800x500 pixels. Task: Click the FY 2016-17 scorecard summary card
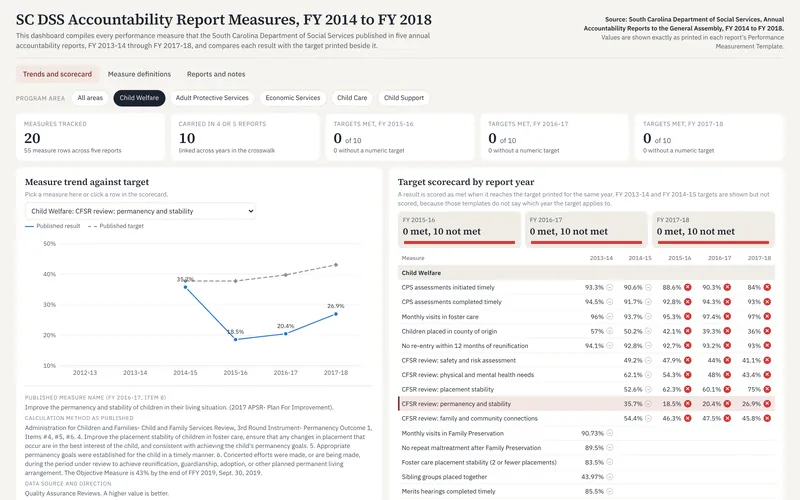click(586, 230)
